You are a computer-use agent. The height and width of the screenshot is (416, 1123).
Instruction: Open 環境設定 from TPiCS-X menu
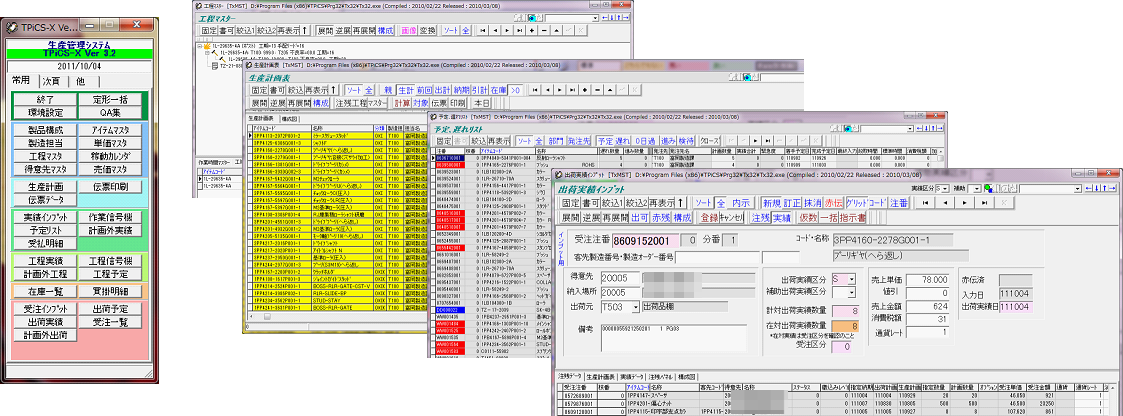[x=45, y=112]
